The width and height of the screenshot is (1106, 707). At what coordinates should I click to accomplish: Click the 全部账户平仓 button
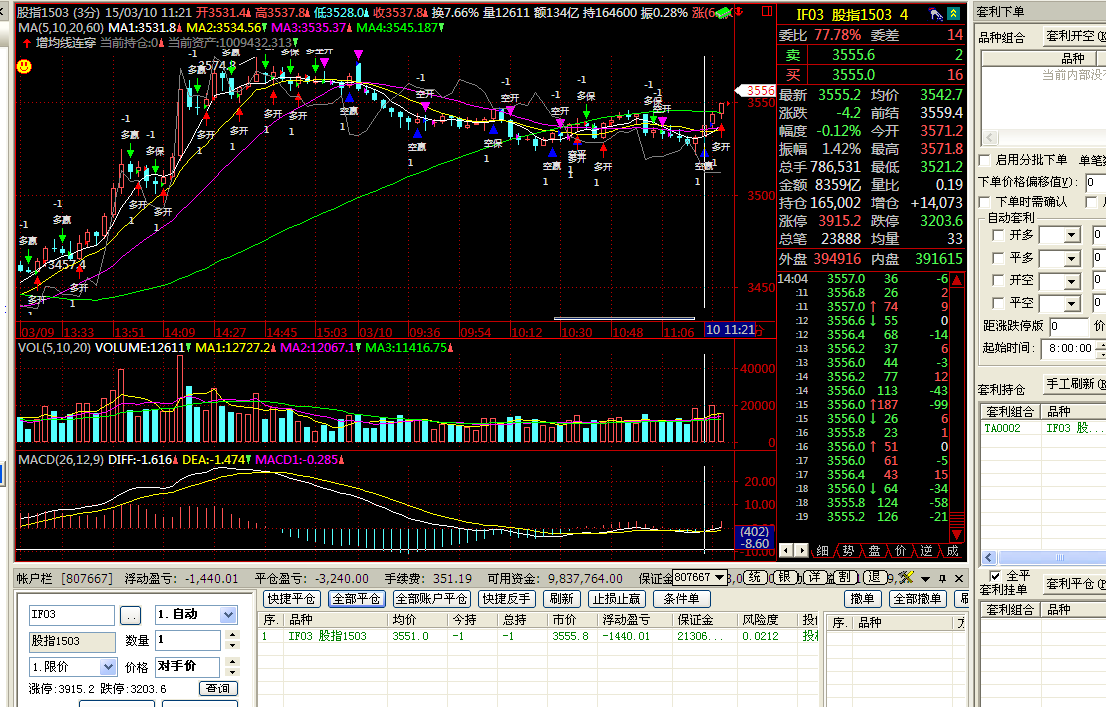(x=432, y=599)
